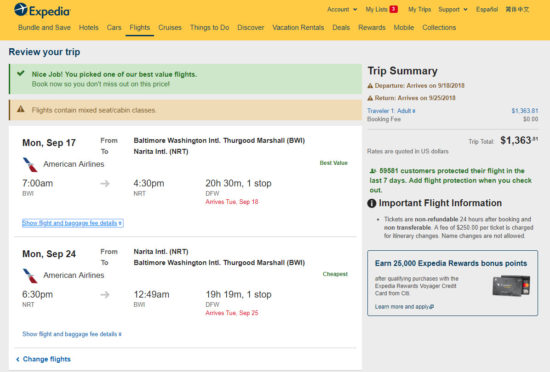
Task: Open My Lists link
Action: point(376,9)
